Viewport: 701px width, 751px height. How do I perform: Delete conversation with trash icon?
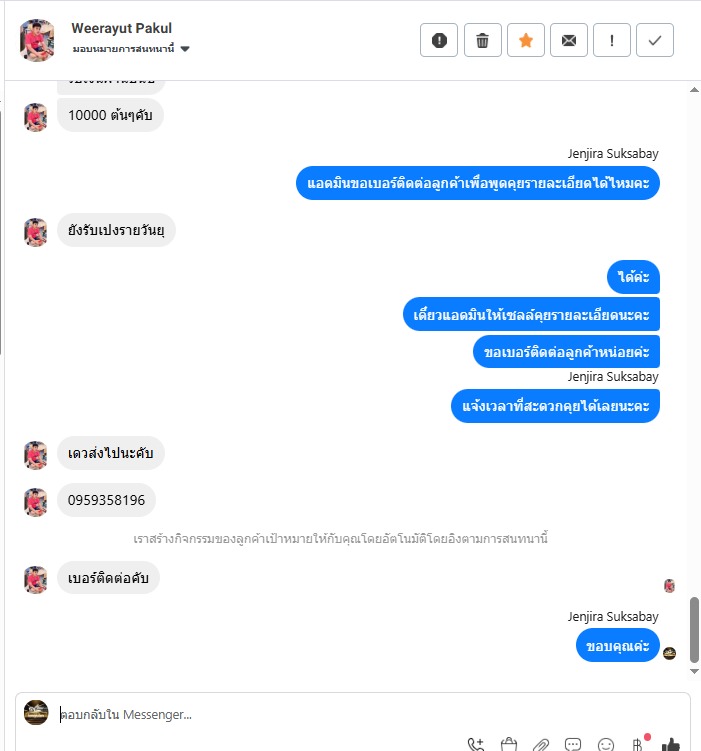(x=482, y=40)
